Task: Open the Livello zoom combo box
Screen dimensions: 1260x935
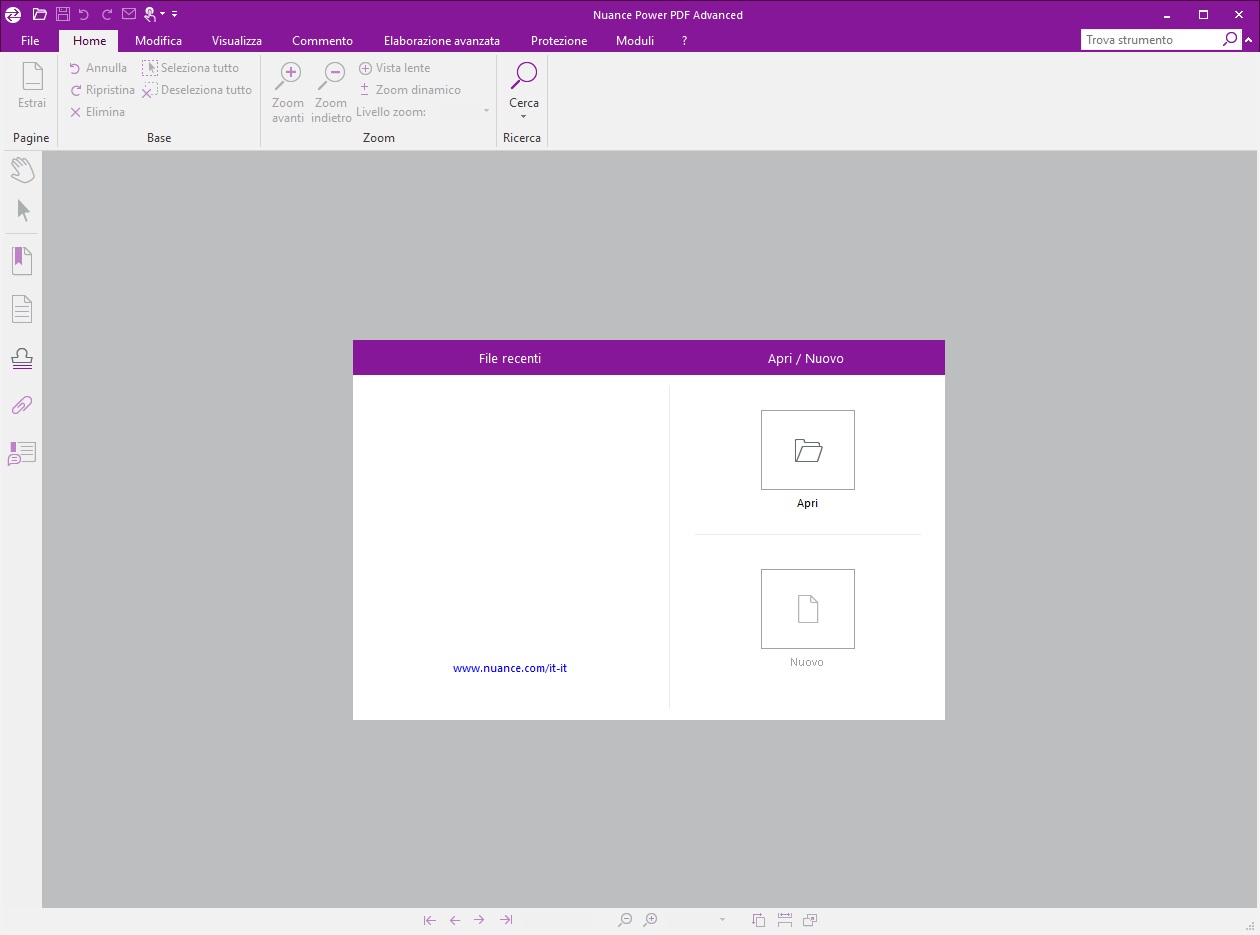Action: coord(486,112)
